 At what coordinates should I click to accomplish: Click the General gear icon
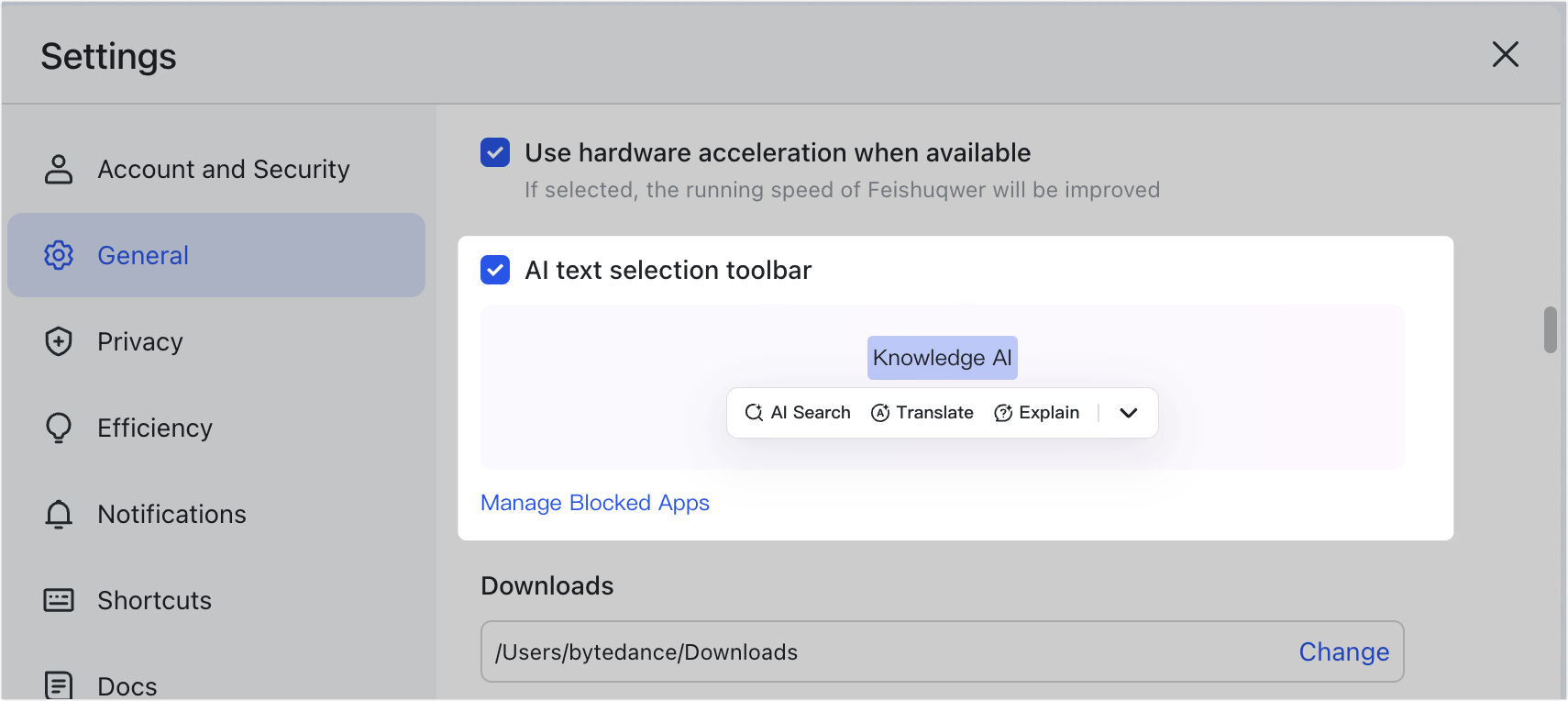click(59, 255)
